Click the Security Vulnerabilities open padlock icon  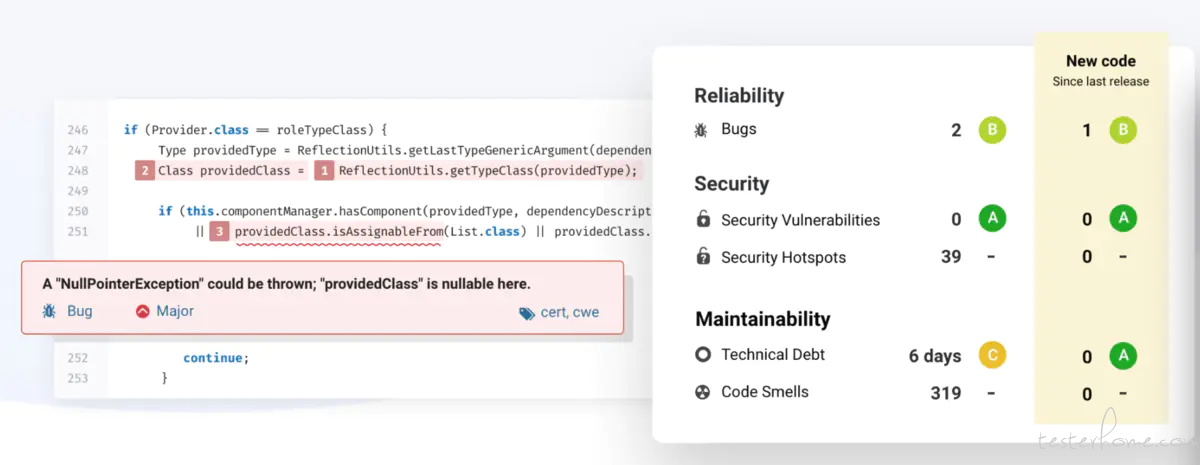click(703, 219)
